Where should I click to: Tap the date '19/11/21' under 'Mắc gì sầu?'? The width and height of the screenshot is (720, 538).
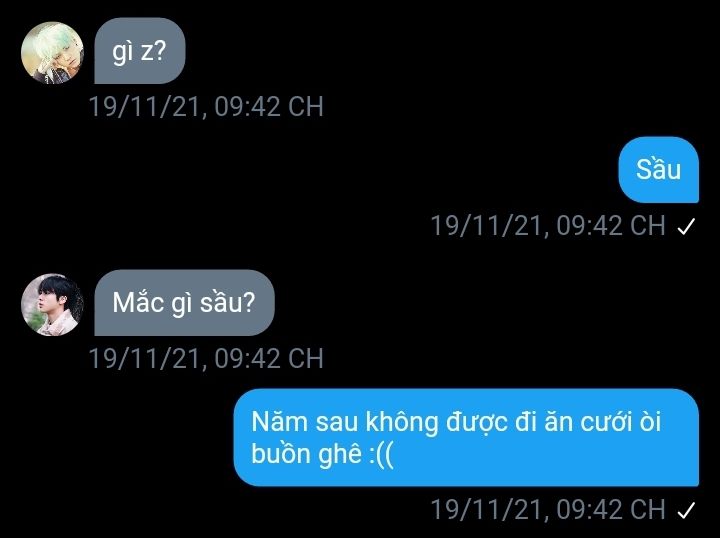click(x=145, y=358)
